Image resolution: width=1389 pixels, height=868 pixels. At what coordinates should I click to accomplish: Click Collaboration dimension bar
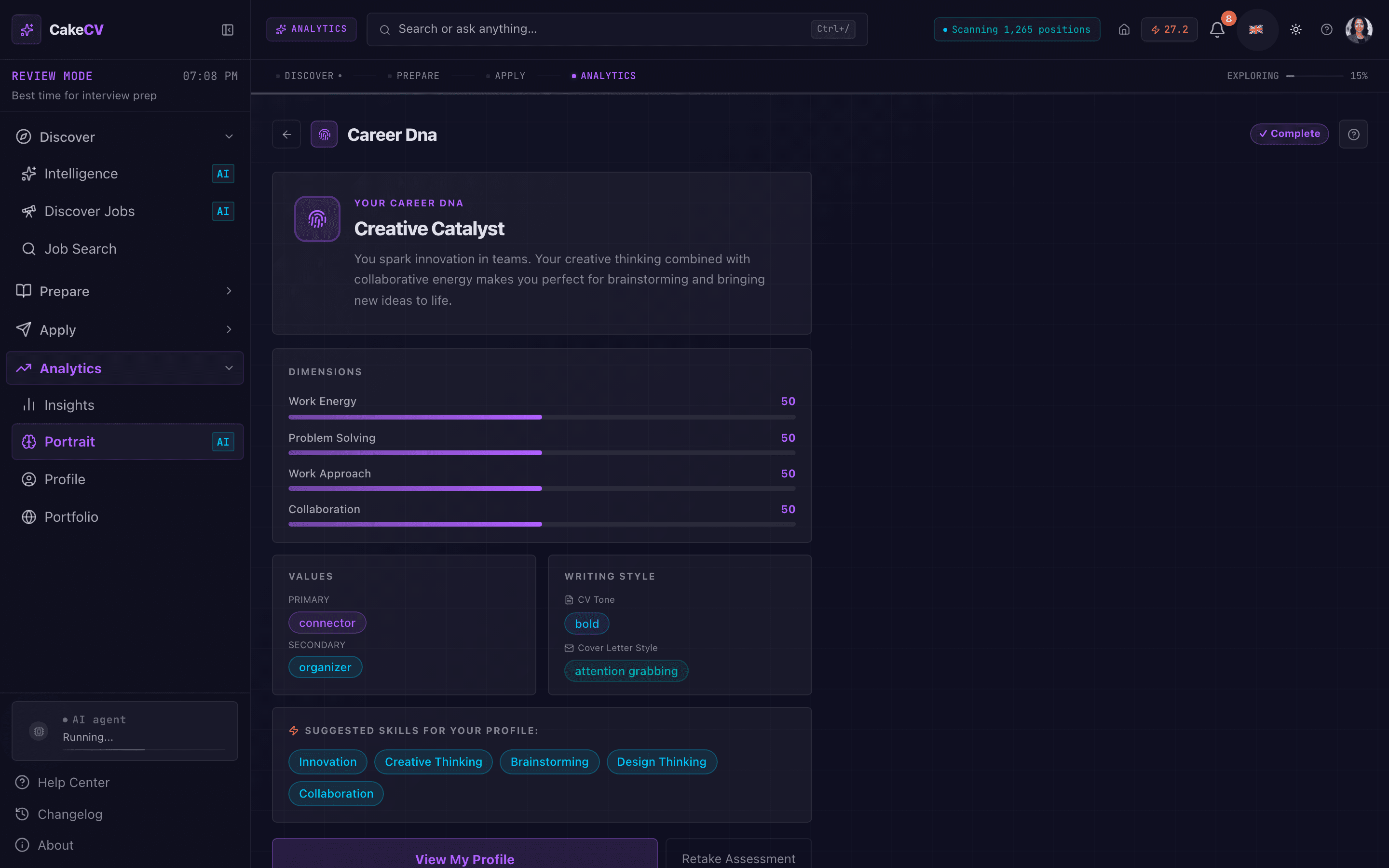tap(542, 524)
